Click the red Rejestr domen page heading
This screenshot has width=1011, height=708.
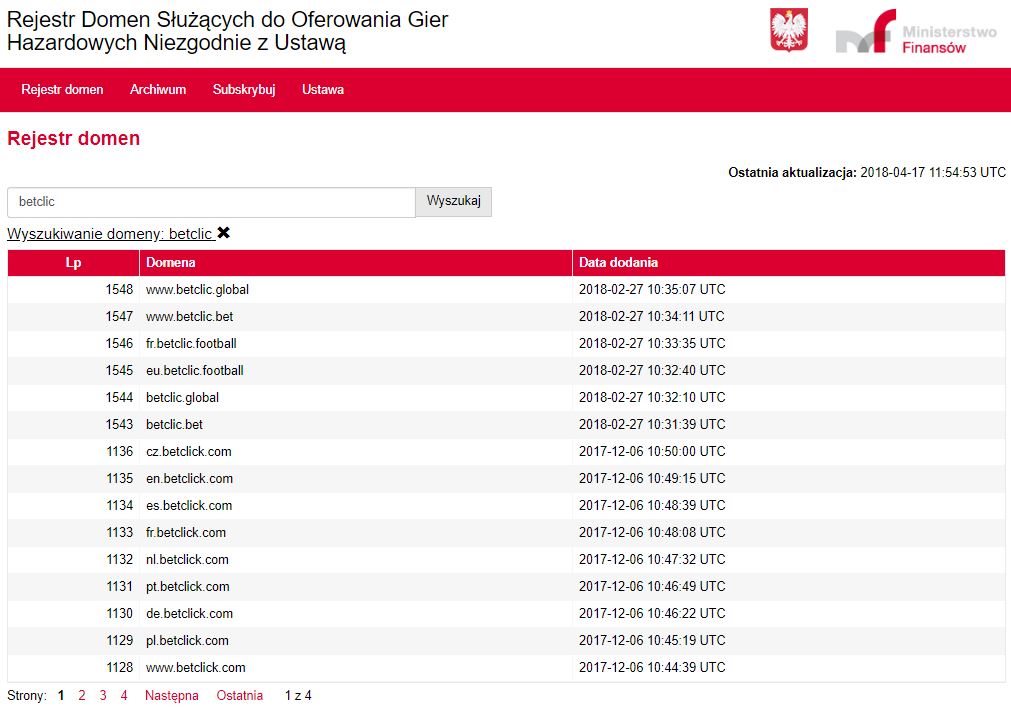tap(74, 138)
